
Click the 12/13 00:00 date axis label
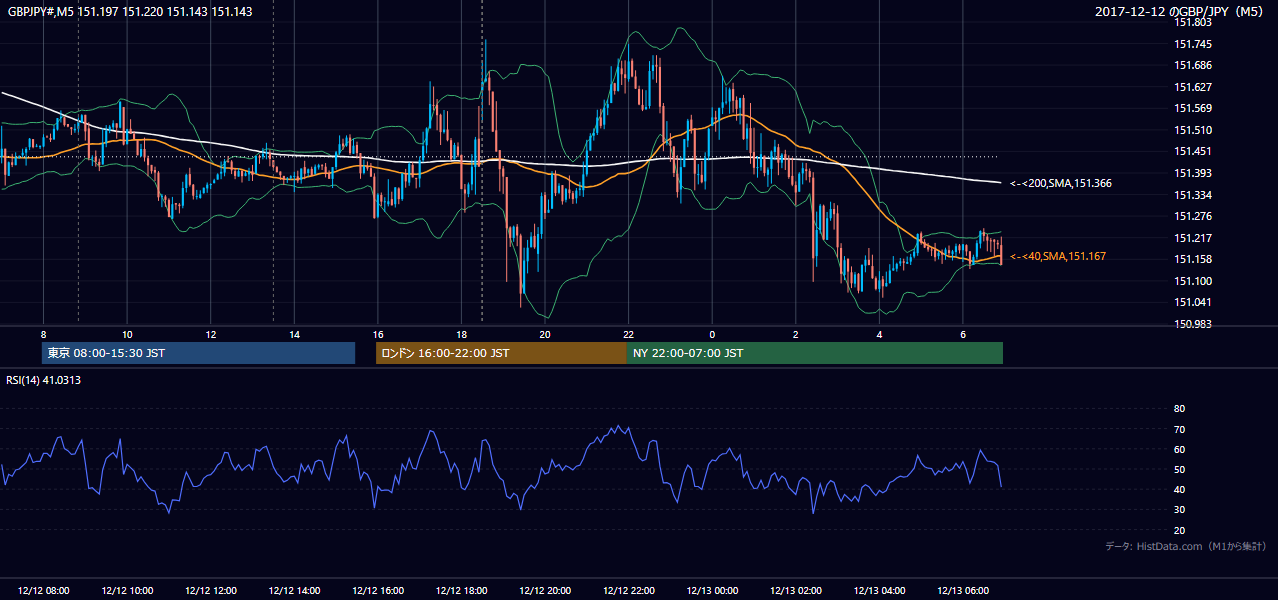pos(712,591)
